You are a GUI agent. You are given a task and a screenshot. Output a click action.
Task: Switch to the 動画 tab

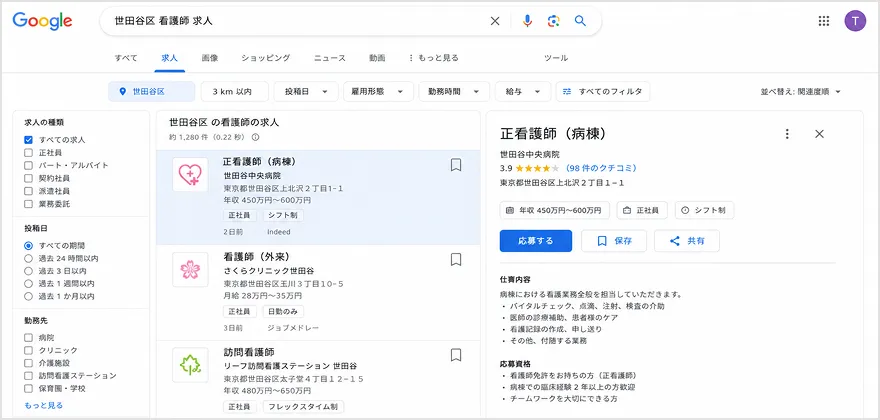377,58
